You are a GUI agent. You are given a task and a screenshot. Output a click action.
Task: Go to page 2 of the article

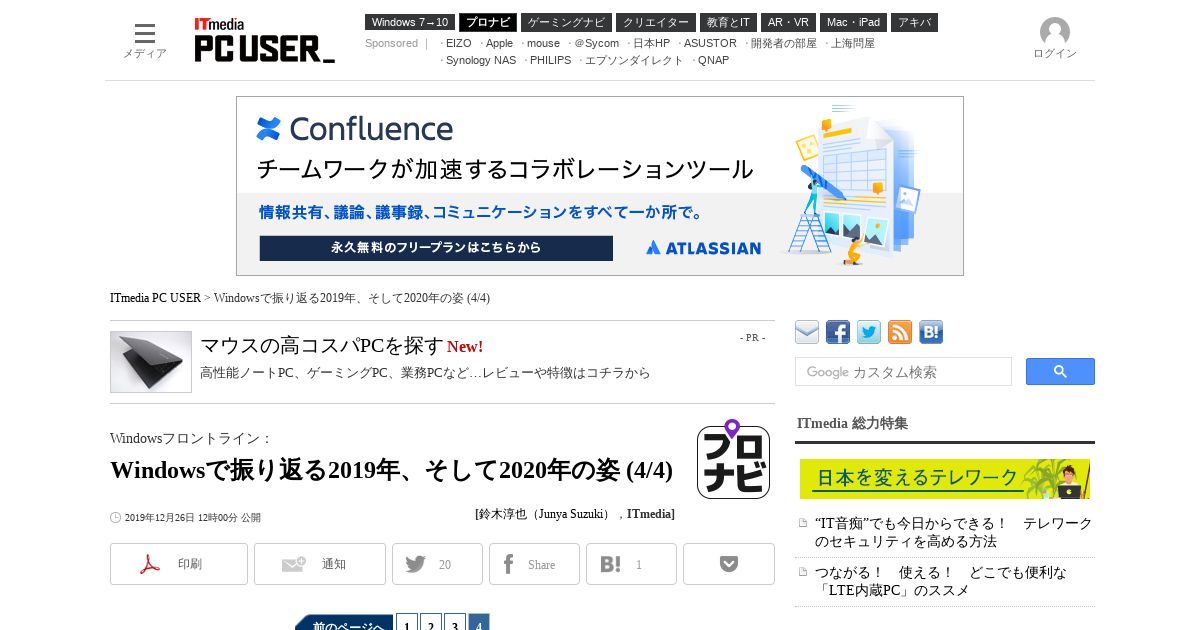pyautogui.click(x=431, y=623)
